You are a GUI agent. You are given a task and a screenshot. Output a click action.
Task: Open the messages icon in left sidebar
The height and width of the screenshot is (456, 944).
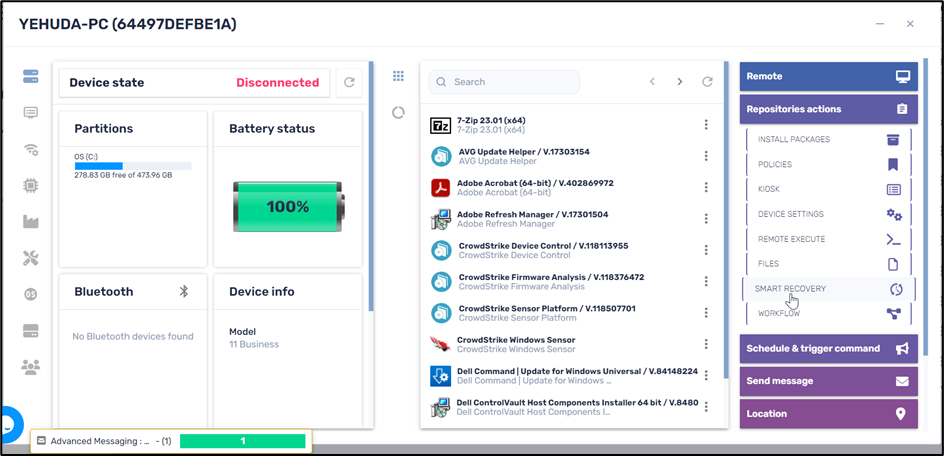30,113
